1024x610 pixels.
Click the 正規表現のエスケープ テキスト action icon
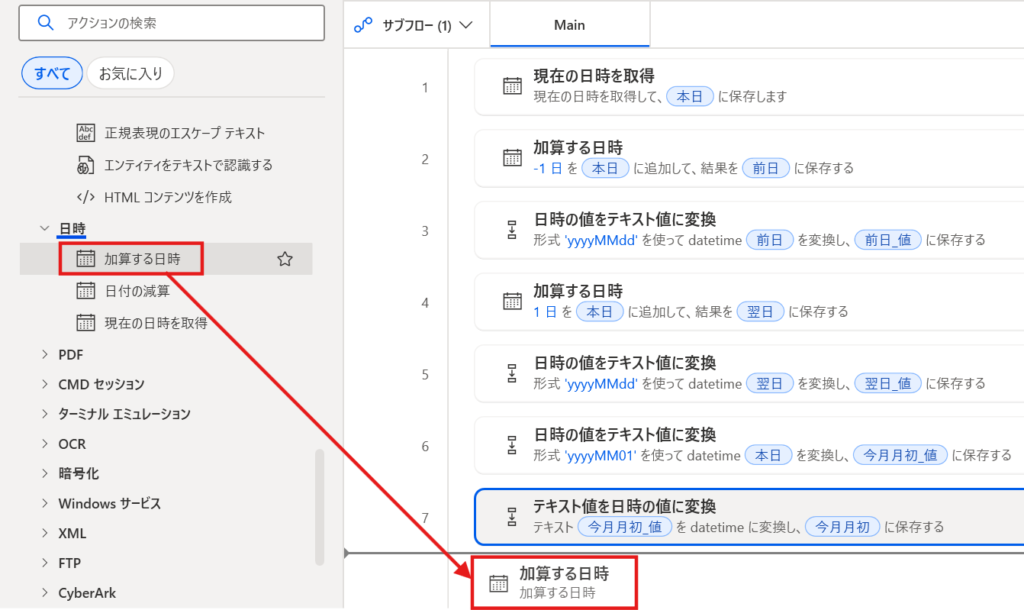86,133
